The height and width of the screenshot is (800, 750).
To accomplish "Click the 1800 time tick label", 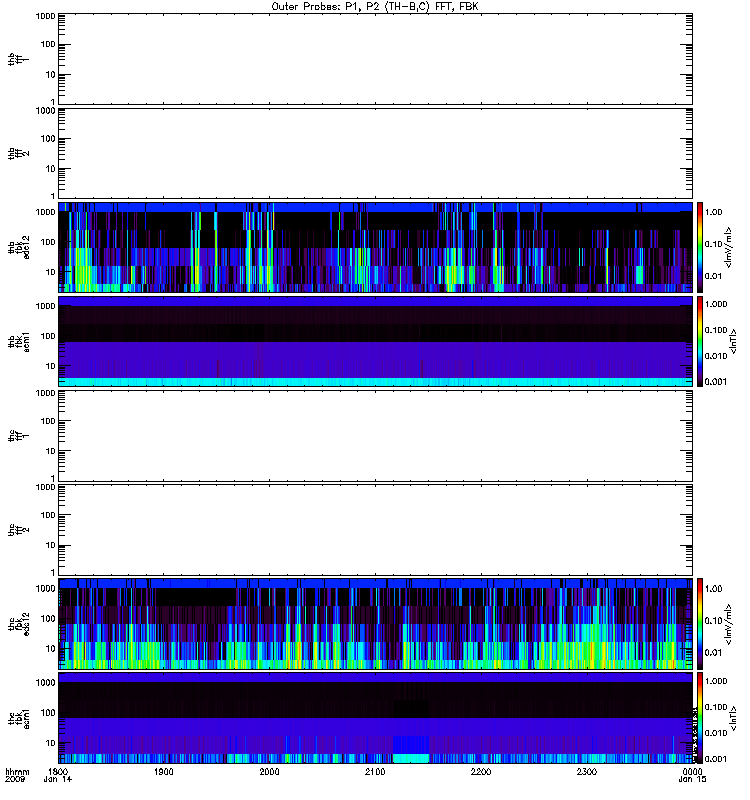I will click(x=58, y=771).
